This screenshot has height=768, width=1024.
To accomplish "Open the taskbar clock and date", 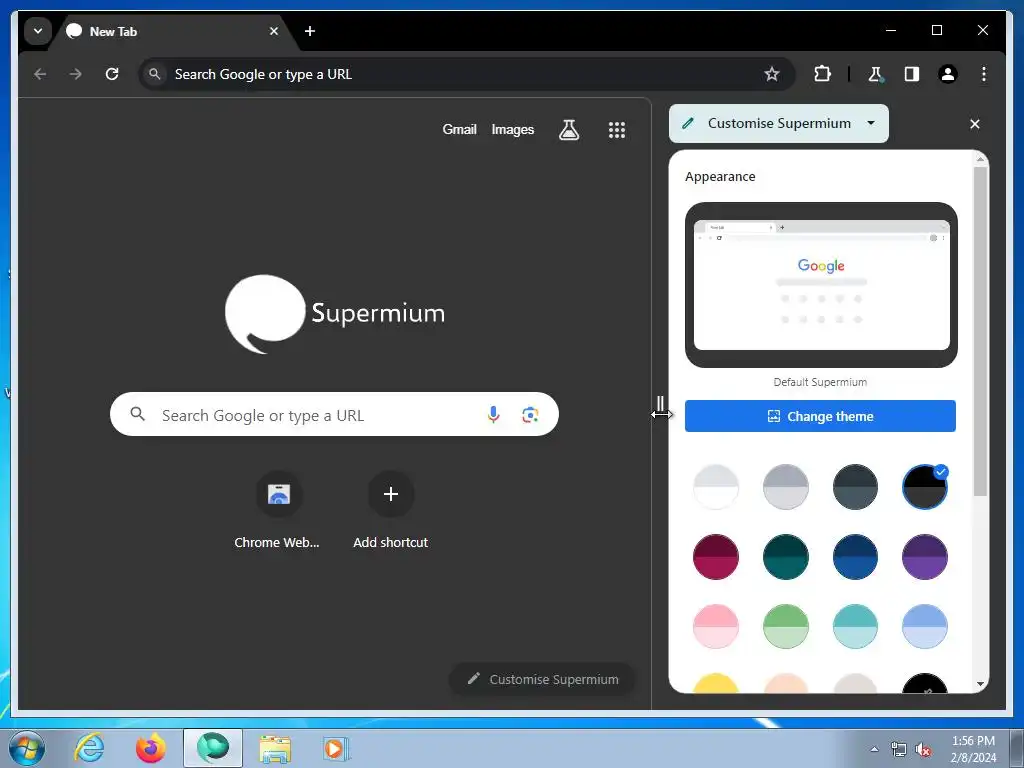I will coord(973,749).
